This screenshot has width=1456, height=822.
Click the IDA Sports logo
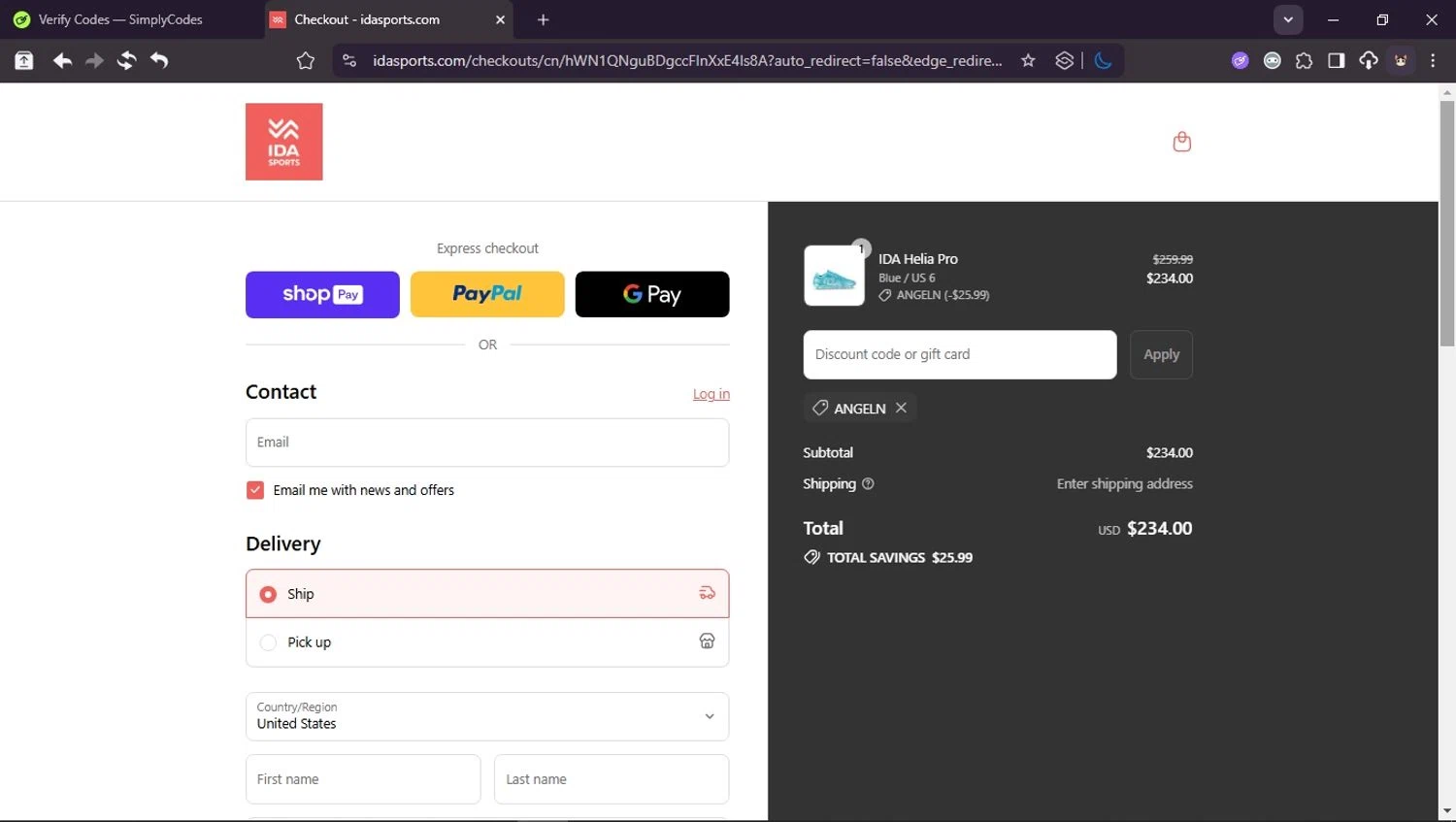(x=283, y=142)
